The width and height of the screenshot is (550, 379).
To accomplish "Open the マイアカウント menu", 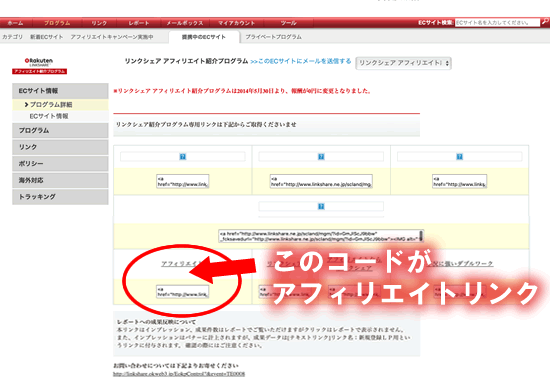I will pyautogui.click(x=236, y=23).
